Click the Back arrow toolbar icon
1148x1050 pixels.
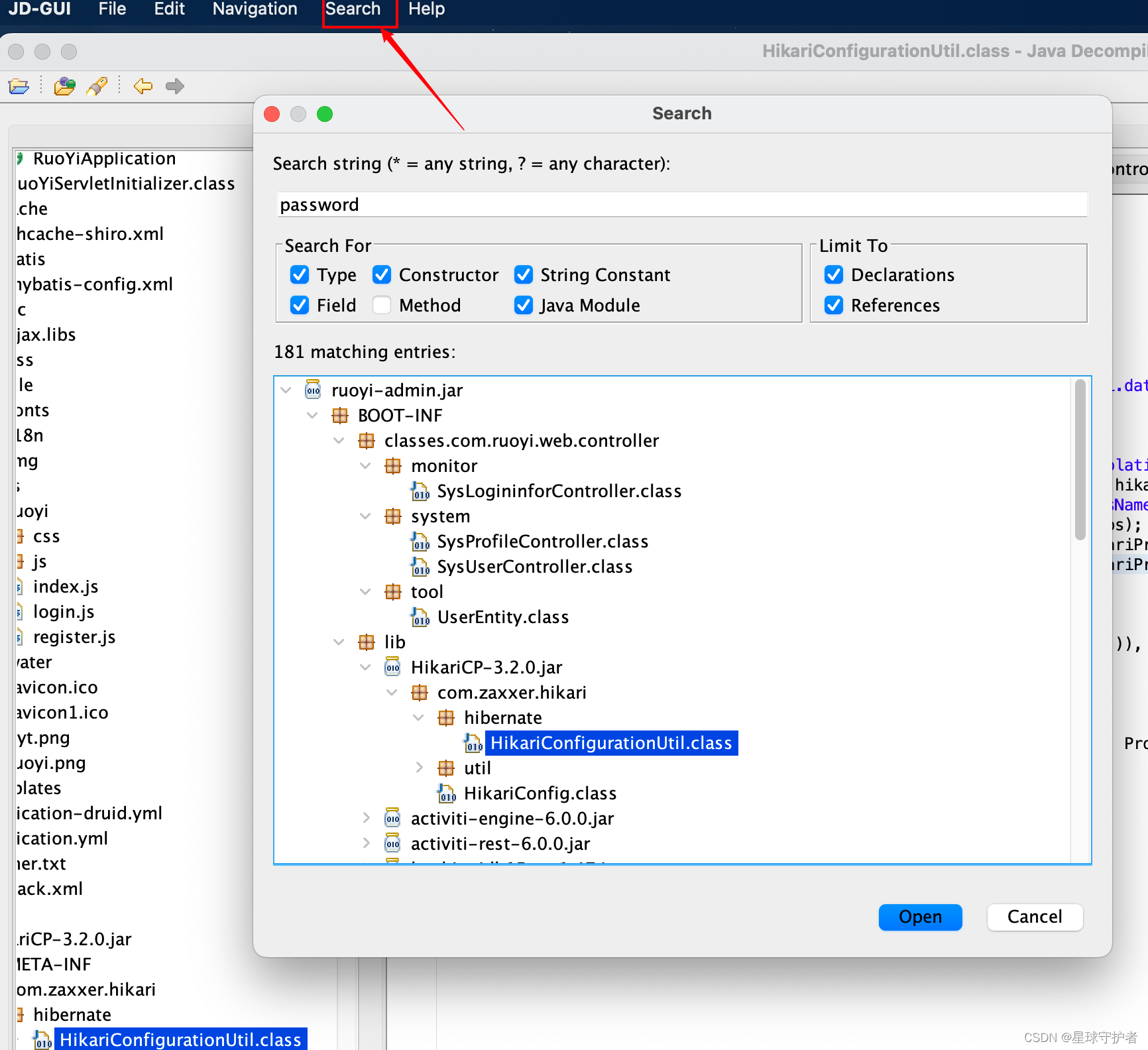pyautogui.click(x=143, y=86)
